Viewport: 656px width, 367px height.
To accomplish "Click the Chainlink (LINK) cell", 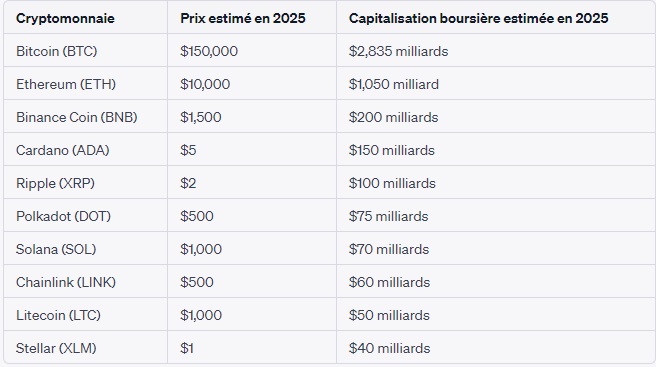I will pos(66,282).
